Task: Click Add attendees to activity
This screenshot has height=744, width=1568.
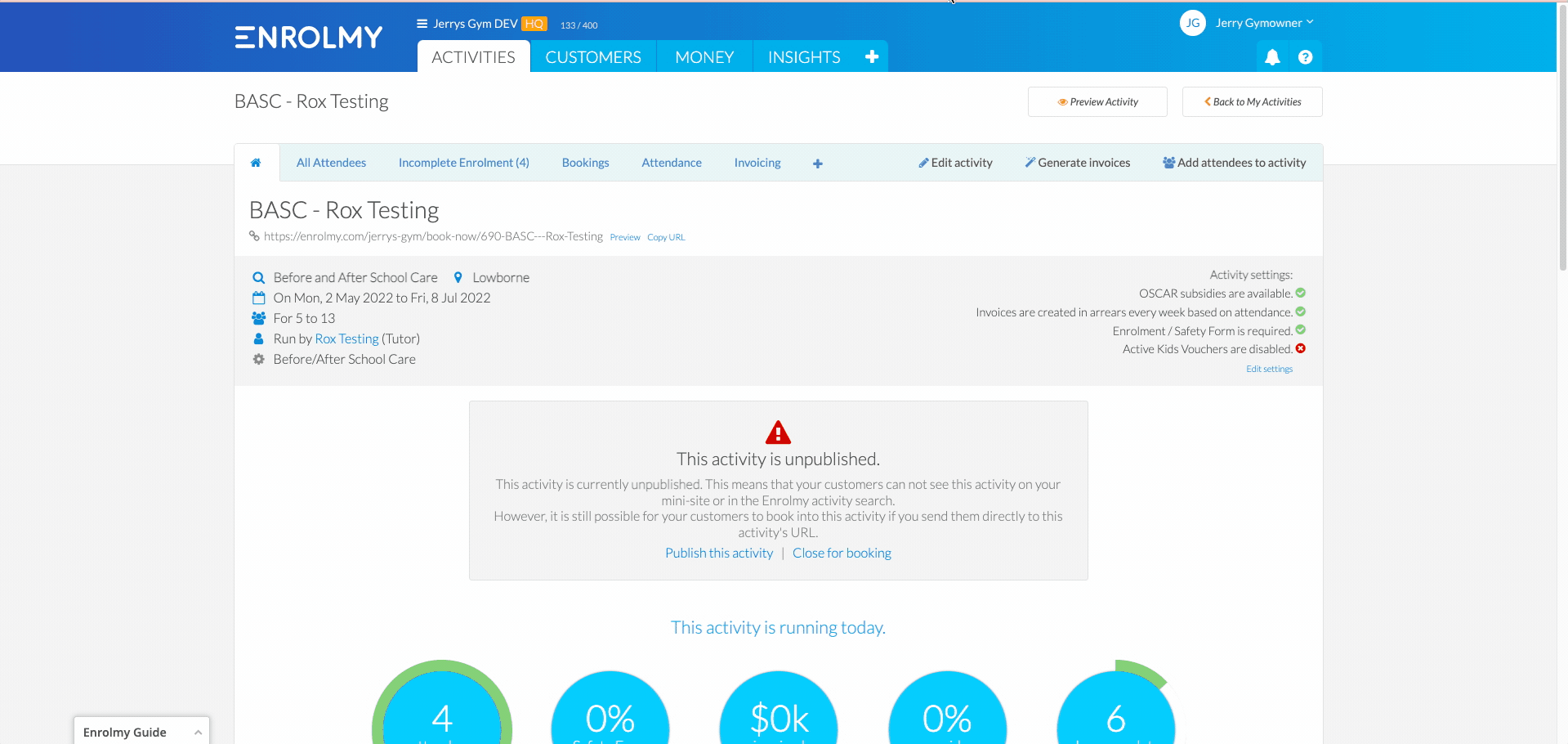Action: [1234, 163]
